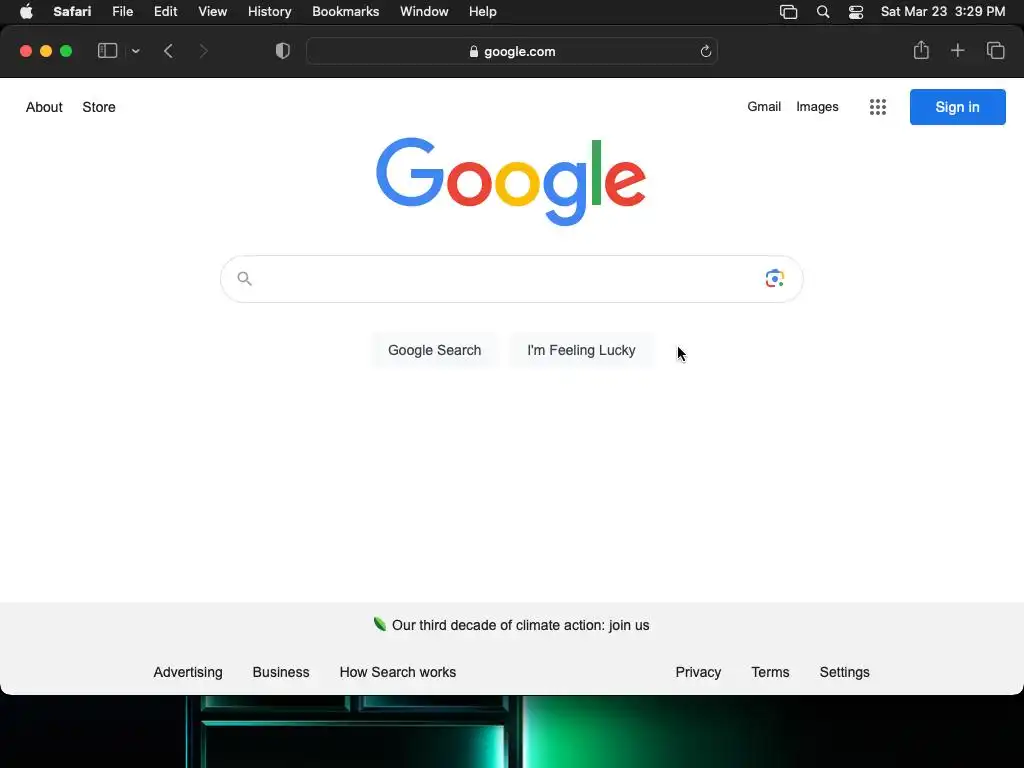Open the Gmail link

(x=764, y=106)
